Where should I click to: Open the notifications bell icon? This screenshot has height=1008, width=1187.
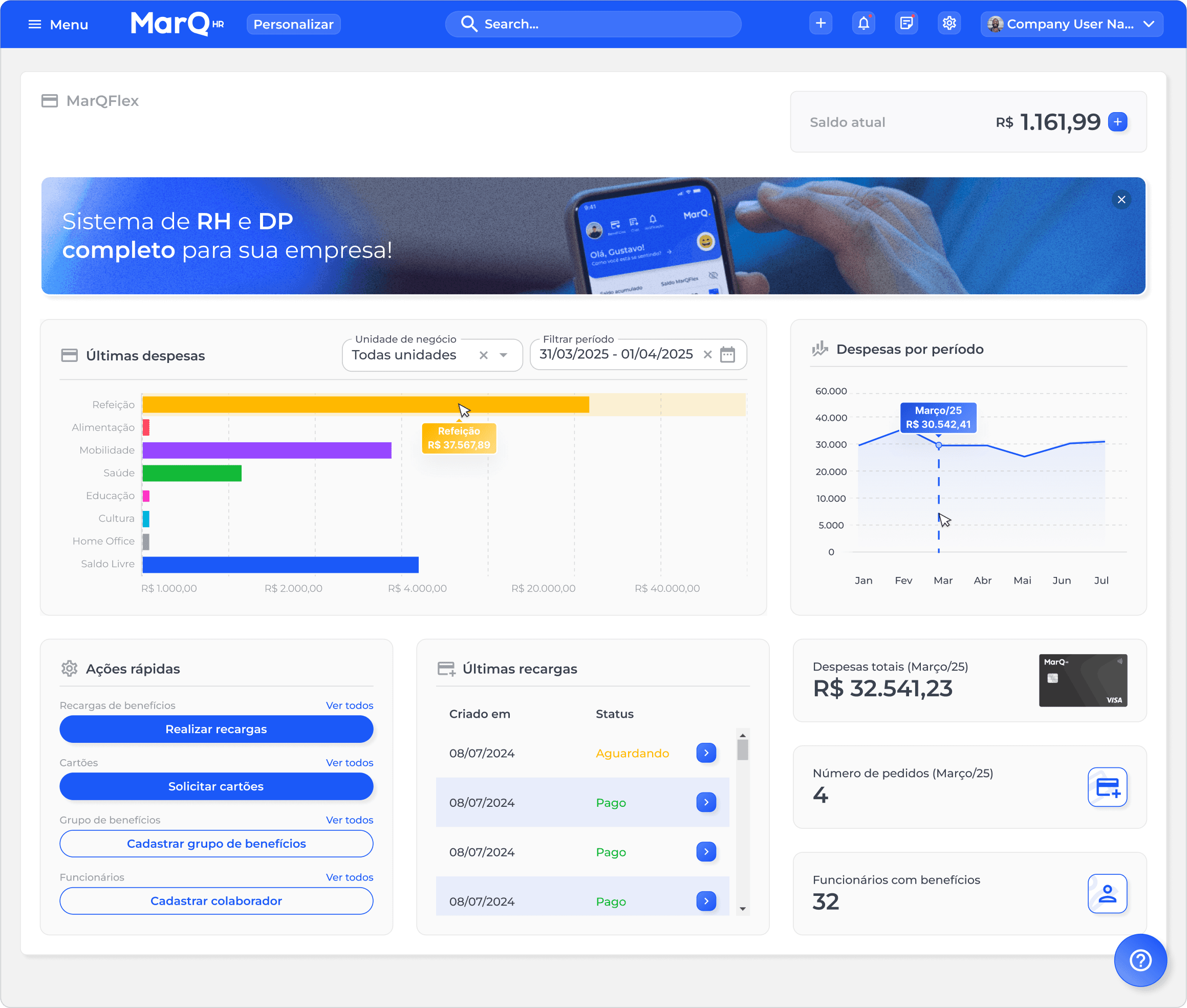863,24
